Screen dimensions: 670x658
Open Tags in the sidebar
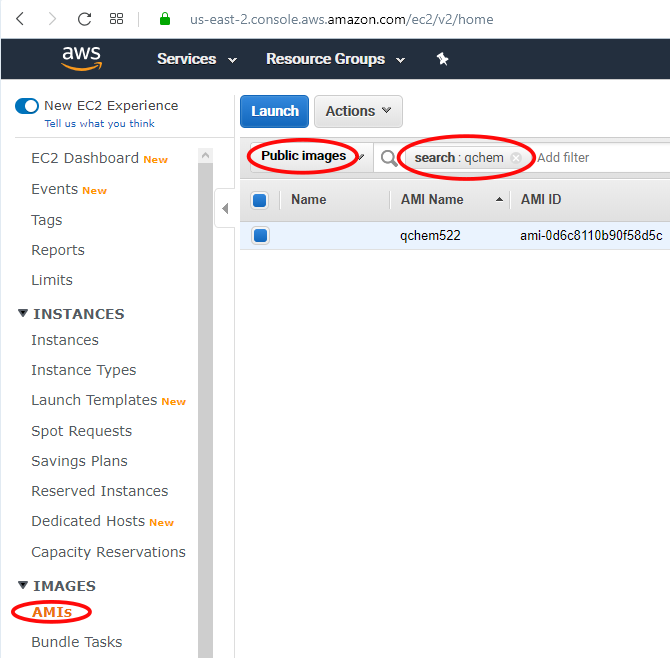[x=47, y=220]
